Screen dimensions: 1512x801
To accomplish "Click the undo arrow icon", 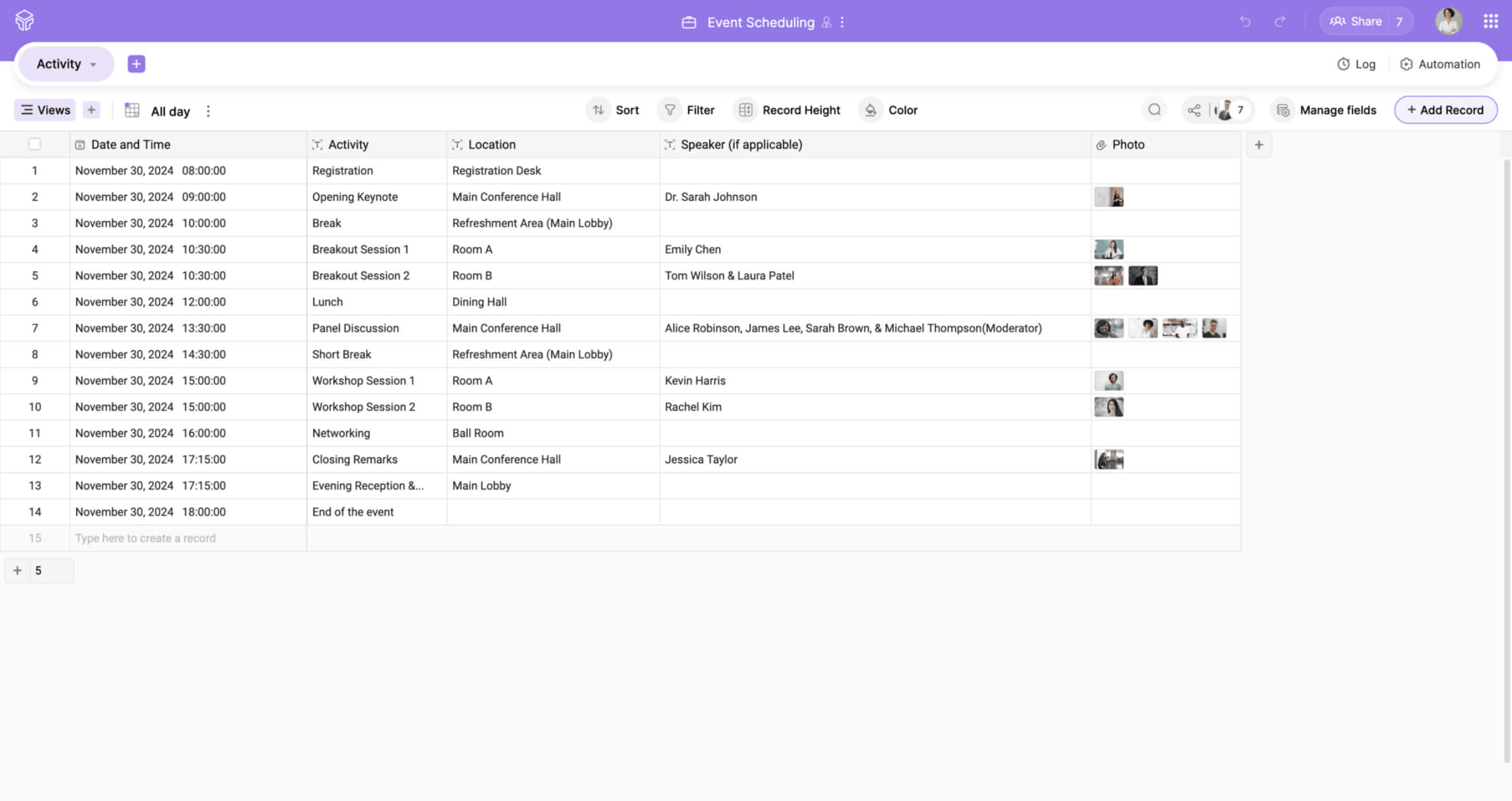I will 1244,22.
